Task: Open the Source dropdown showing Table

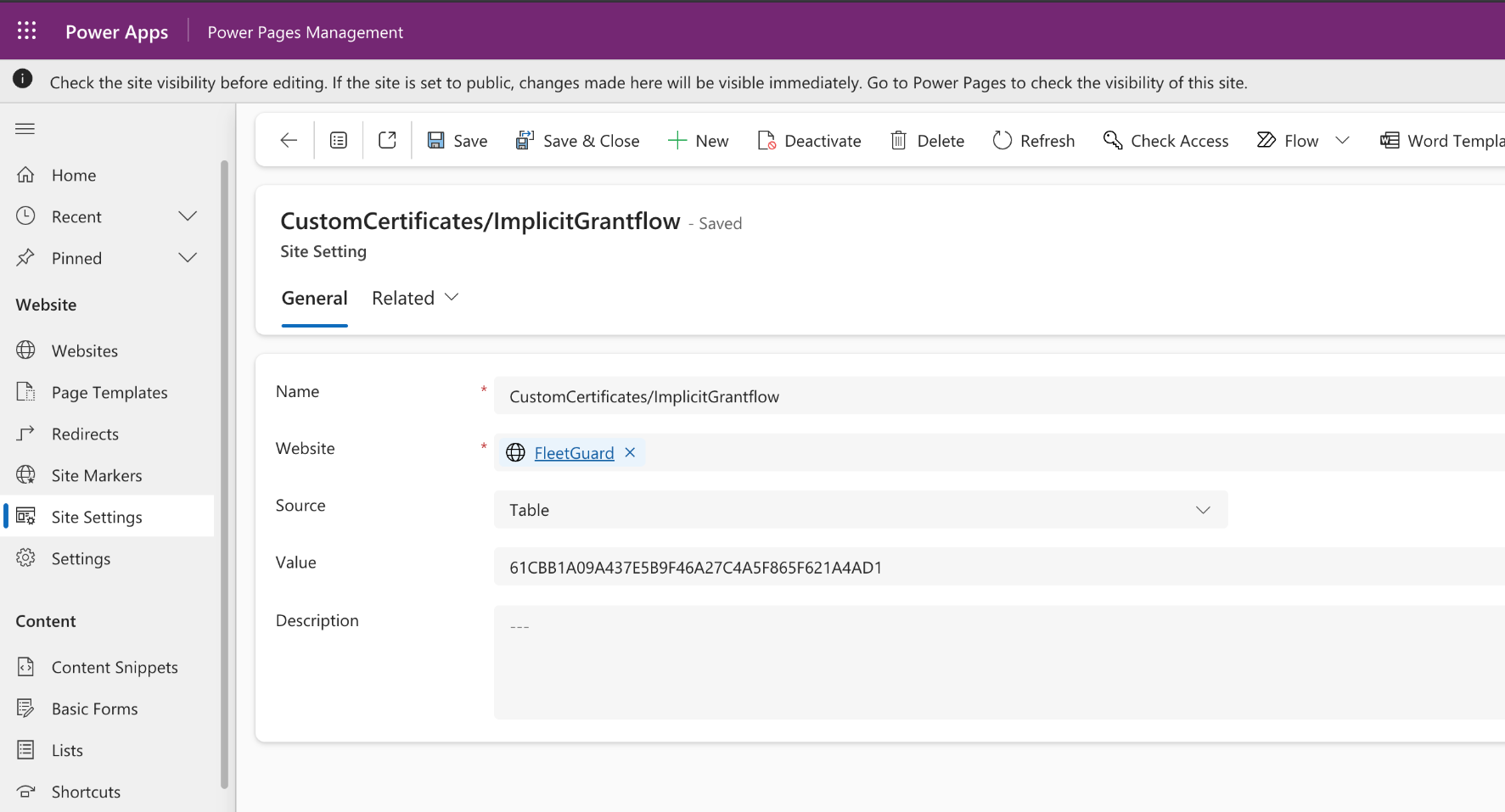Action: click(x=861, y=510)
